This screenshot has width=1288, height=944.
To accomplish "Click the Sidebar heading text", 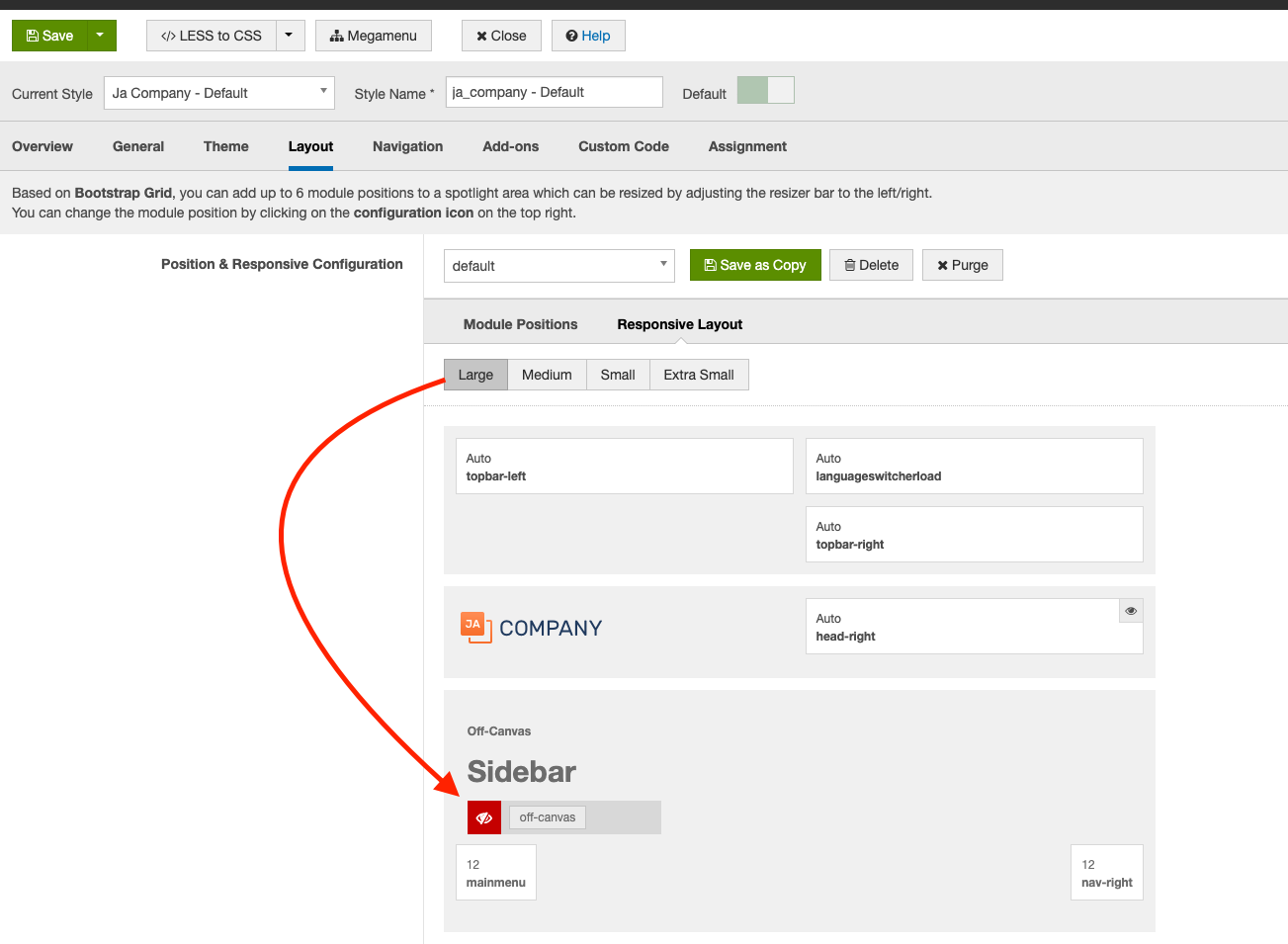I will (x=522, y=772).
